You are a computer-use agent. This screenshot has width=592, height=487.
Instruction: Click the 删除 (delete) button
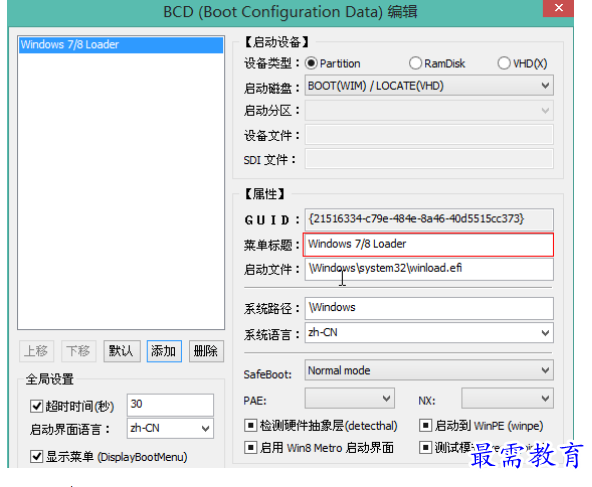click(207, 351)
